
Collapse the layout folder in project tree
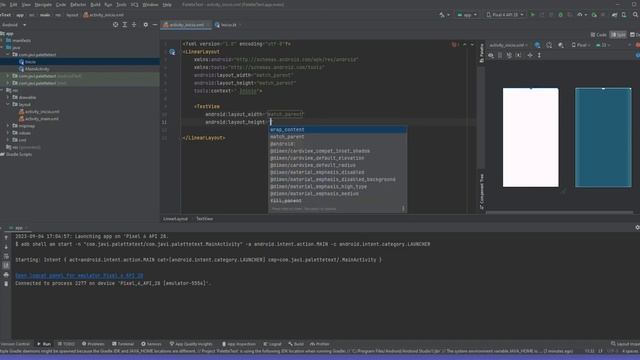(8, 104)
